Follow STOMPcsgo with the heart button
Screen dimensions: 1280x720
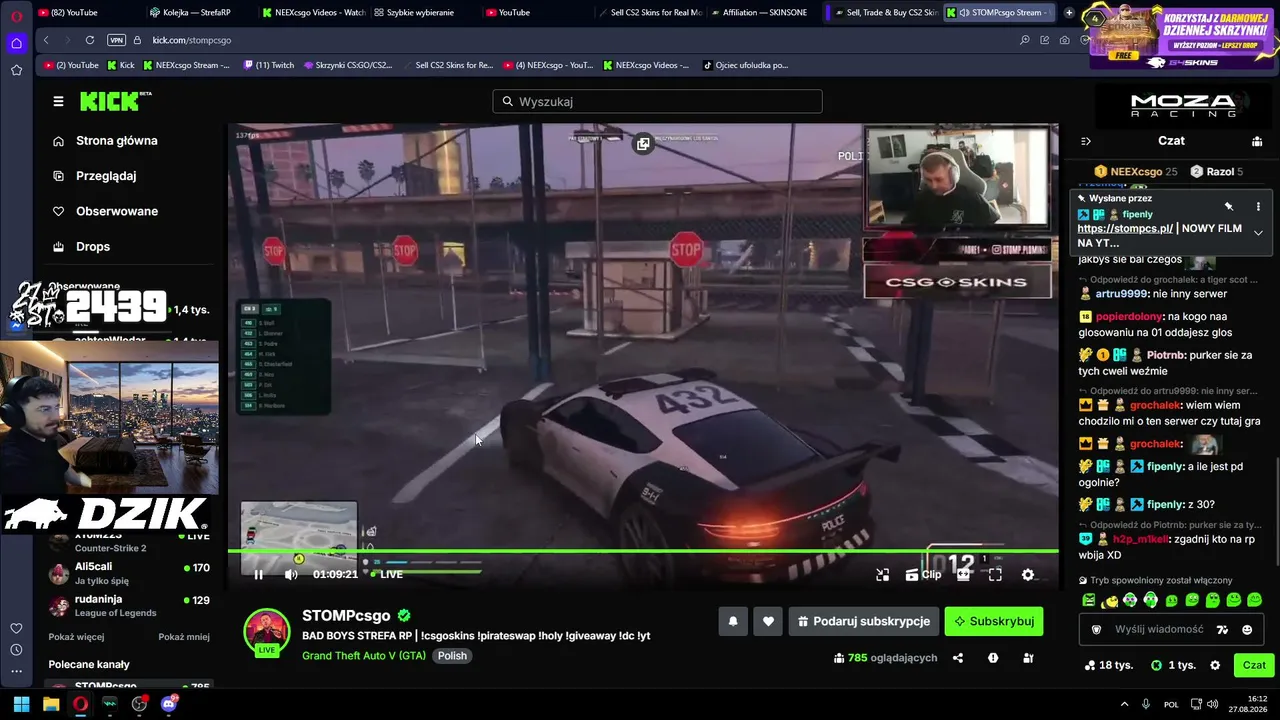768,621
